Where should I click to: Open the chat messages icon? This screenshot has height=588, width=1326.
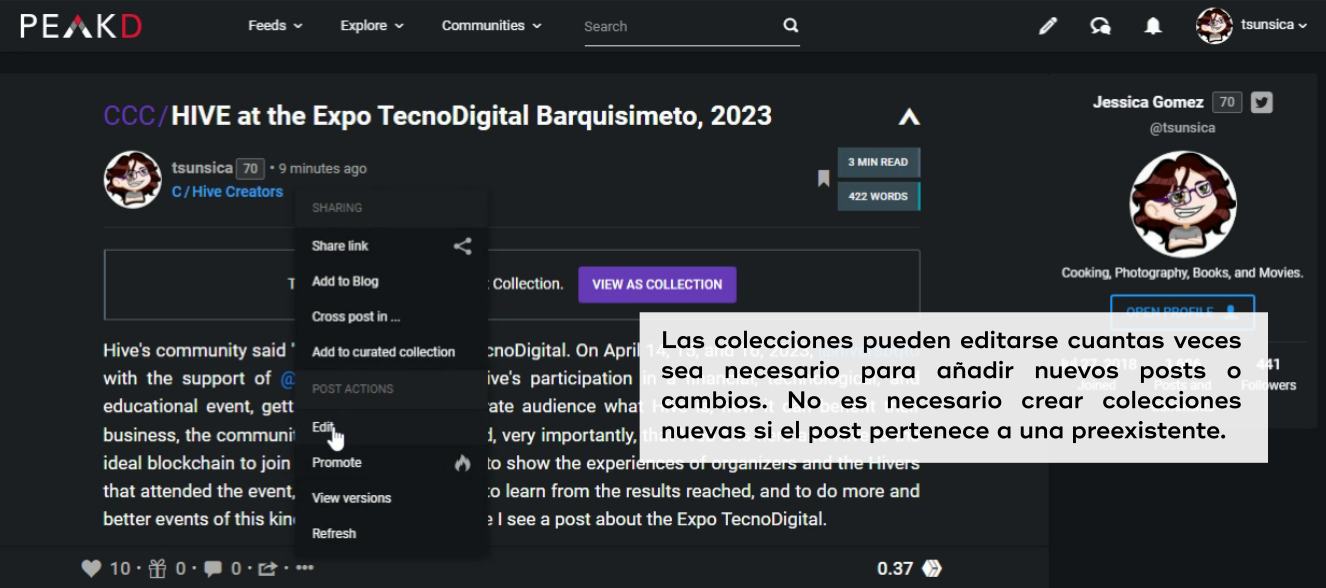(x=1100, y=26)
